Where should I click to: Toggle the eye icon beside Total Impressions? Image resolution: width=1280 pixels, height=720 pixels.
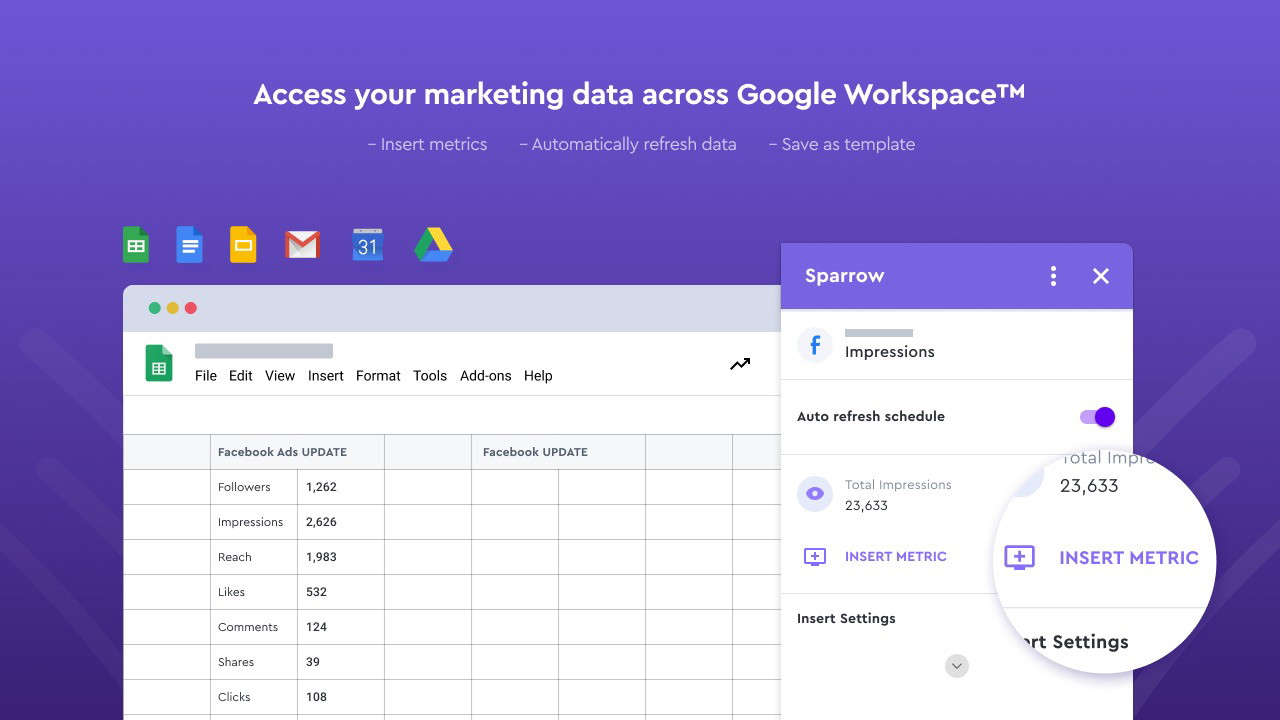tap(815, 494)
